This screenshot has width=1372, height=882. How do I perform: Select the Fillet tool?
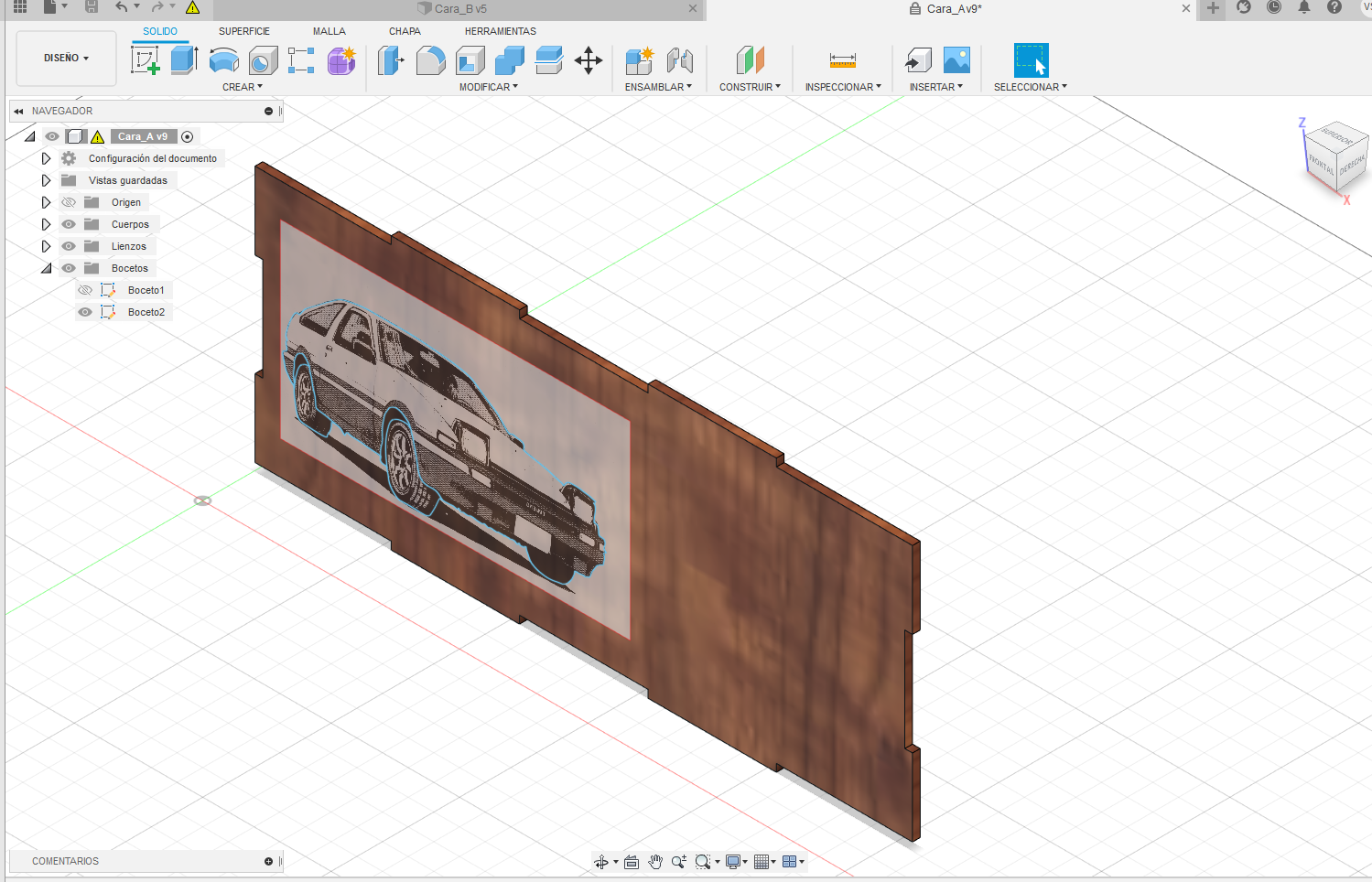pyautogui.click(x=430, y=60)
